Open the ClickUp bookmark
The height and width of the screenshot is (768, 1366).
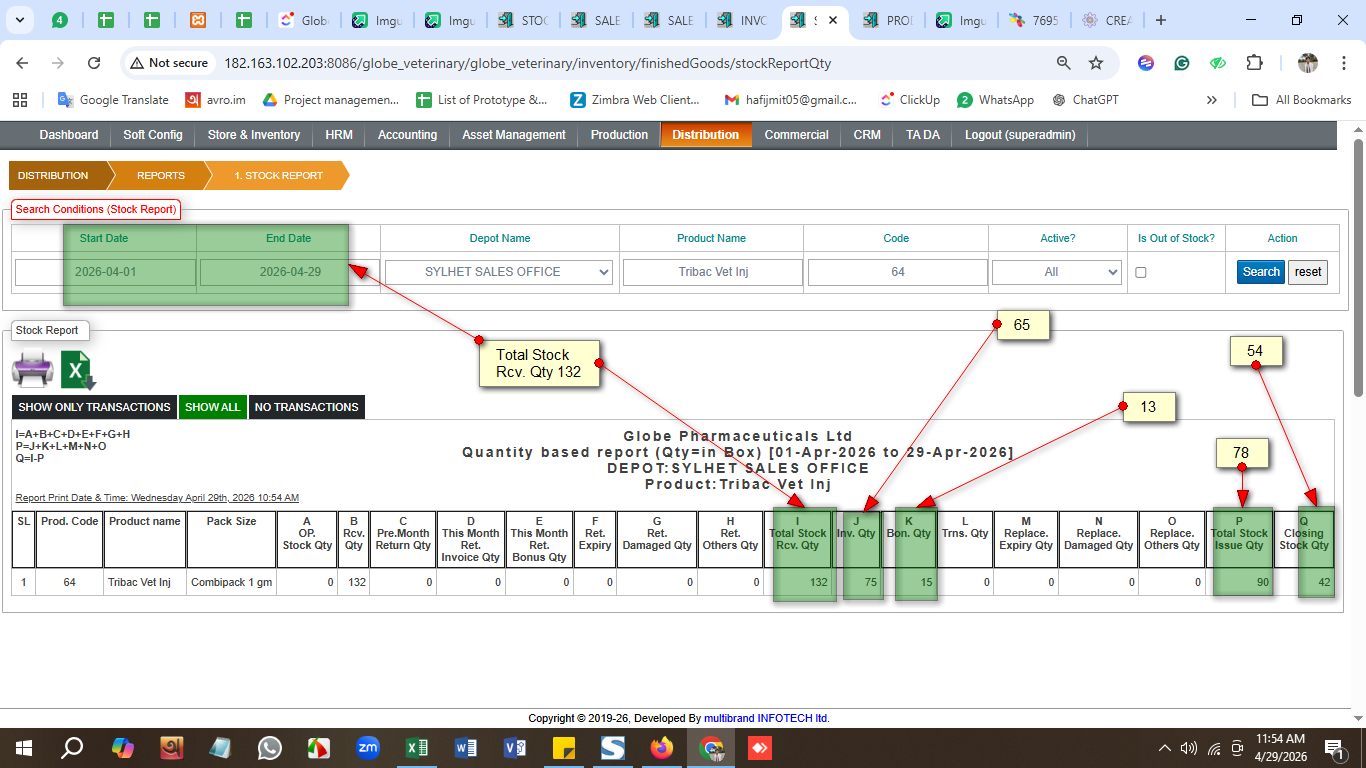coord(910,100)
